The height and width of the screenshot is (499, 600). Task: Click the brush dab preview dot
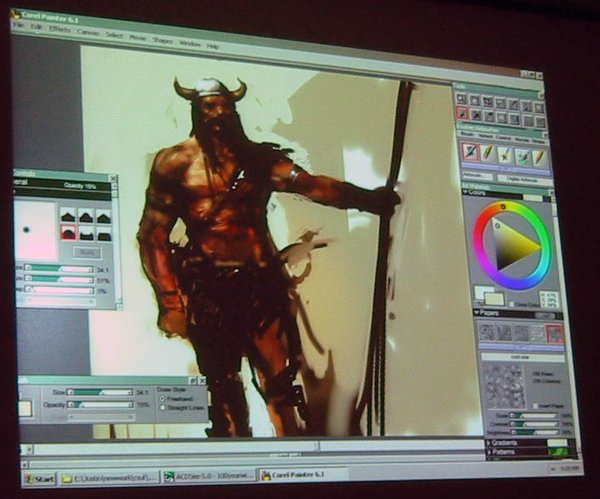pos(26,230)
